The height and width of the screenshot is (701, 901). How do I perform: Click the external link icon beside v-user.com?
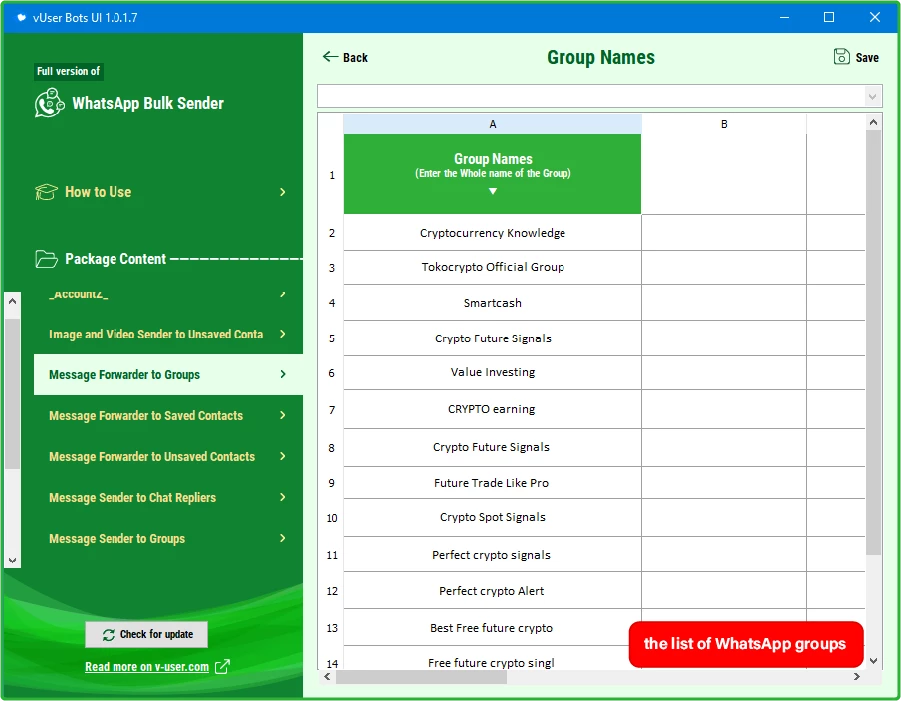point(222,666)
